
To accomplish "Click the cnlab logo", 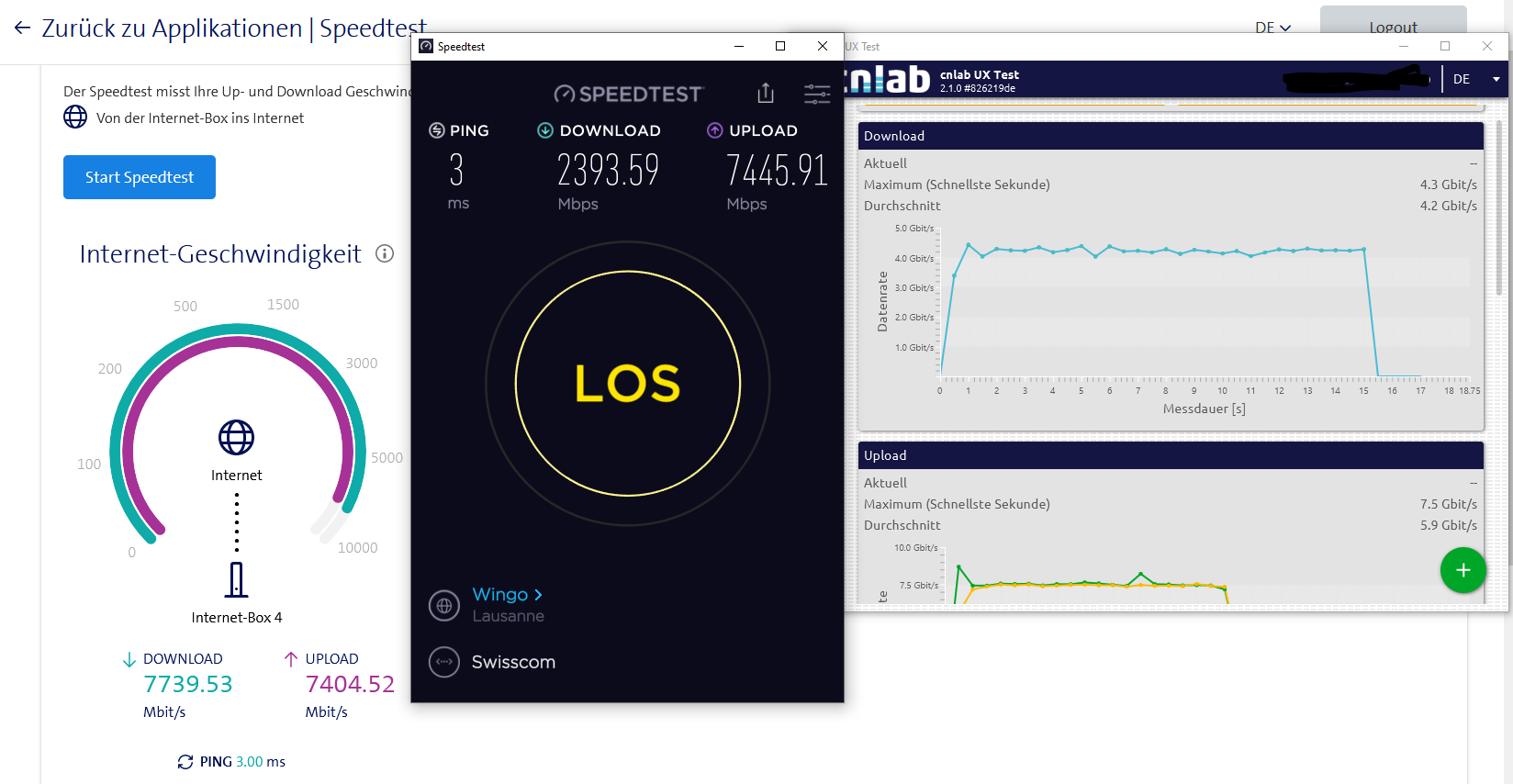I will (887, 80).
